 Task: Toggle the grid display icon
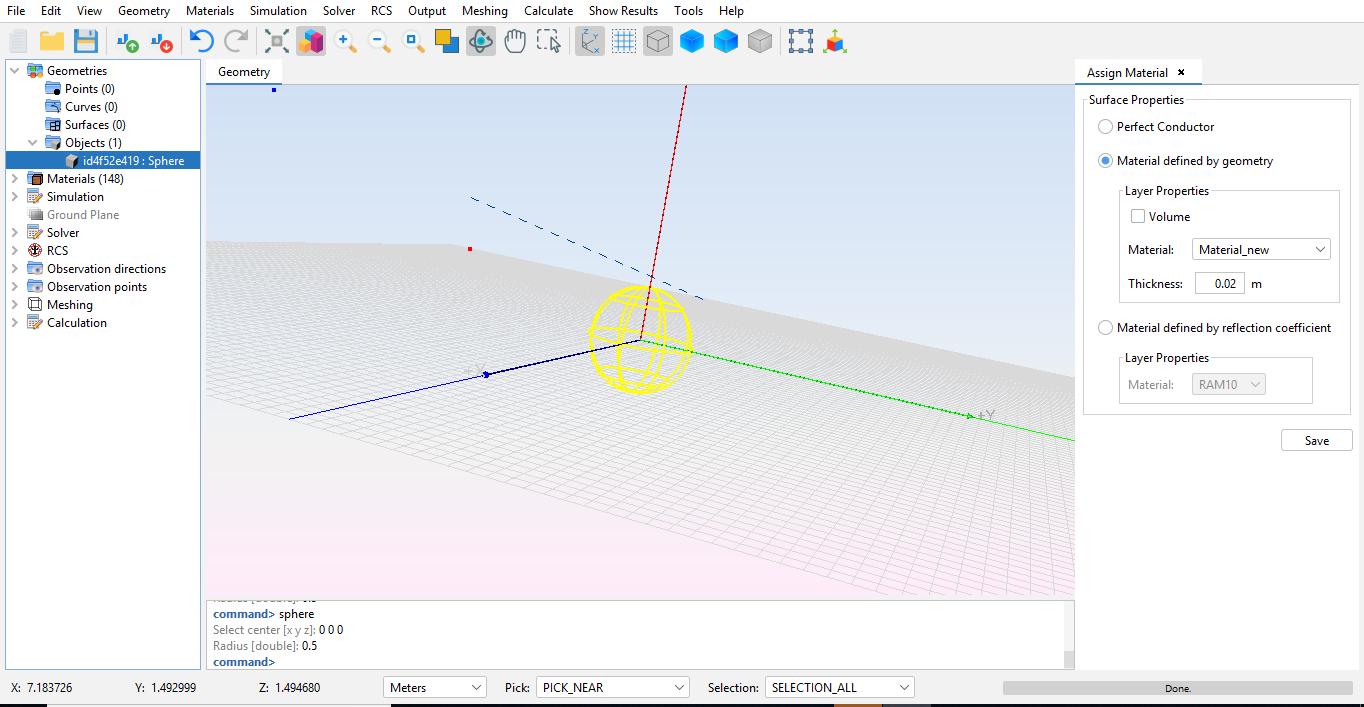click(x=624, y=41)
